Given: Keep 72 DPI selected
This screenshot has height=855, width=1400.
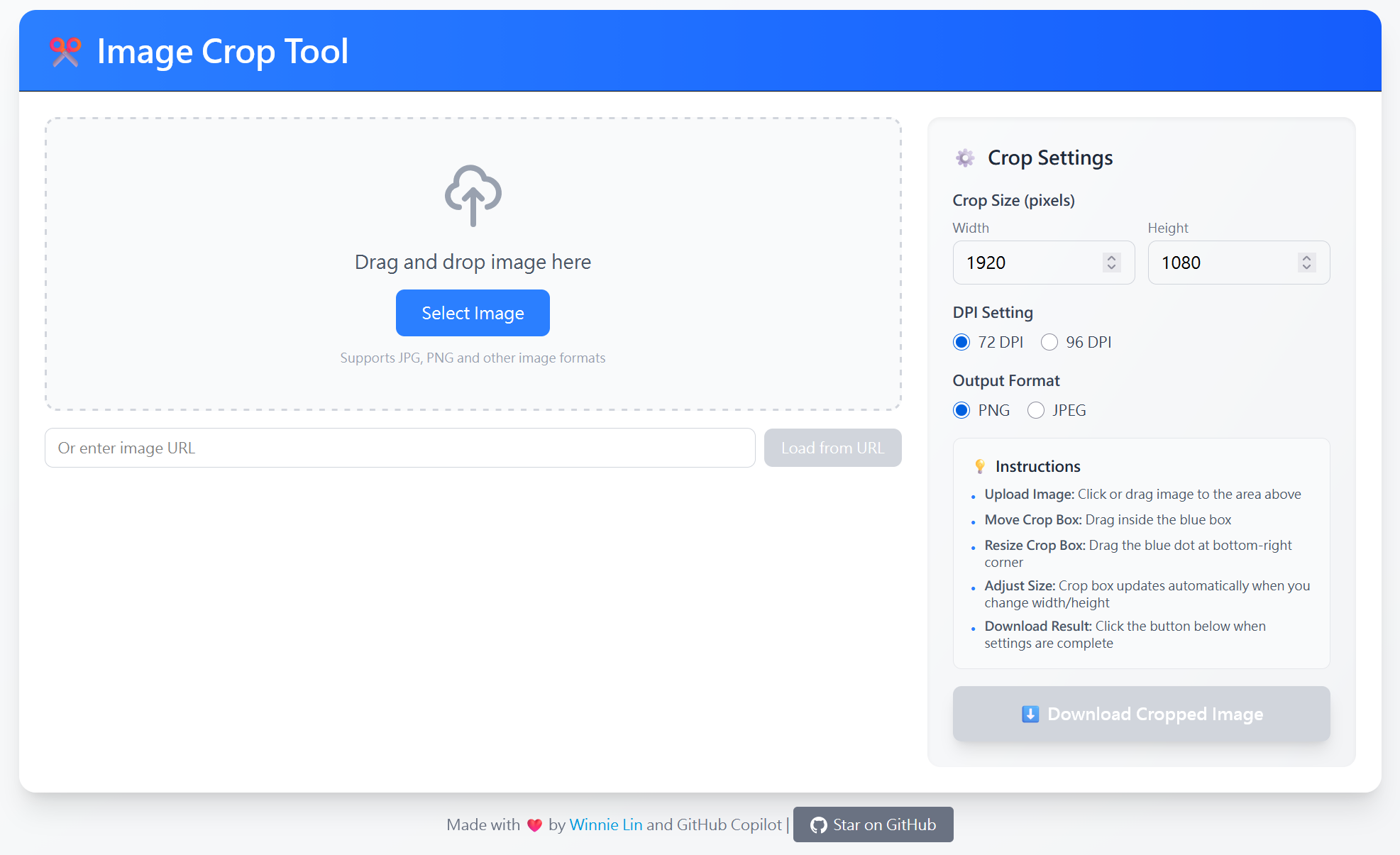Looking at the screenshot, I should pyautogui.click(x=961, y=342).
